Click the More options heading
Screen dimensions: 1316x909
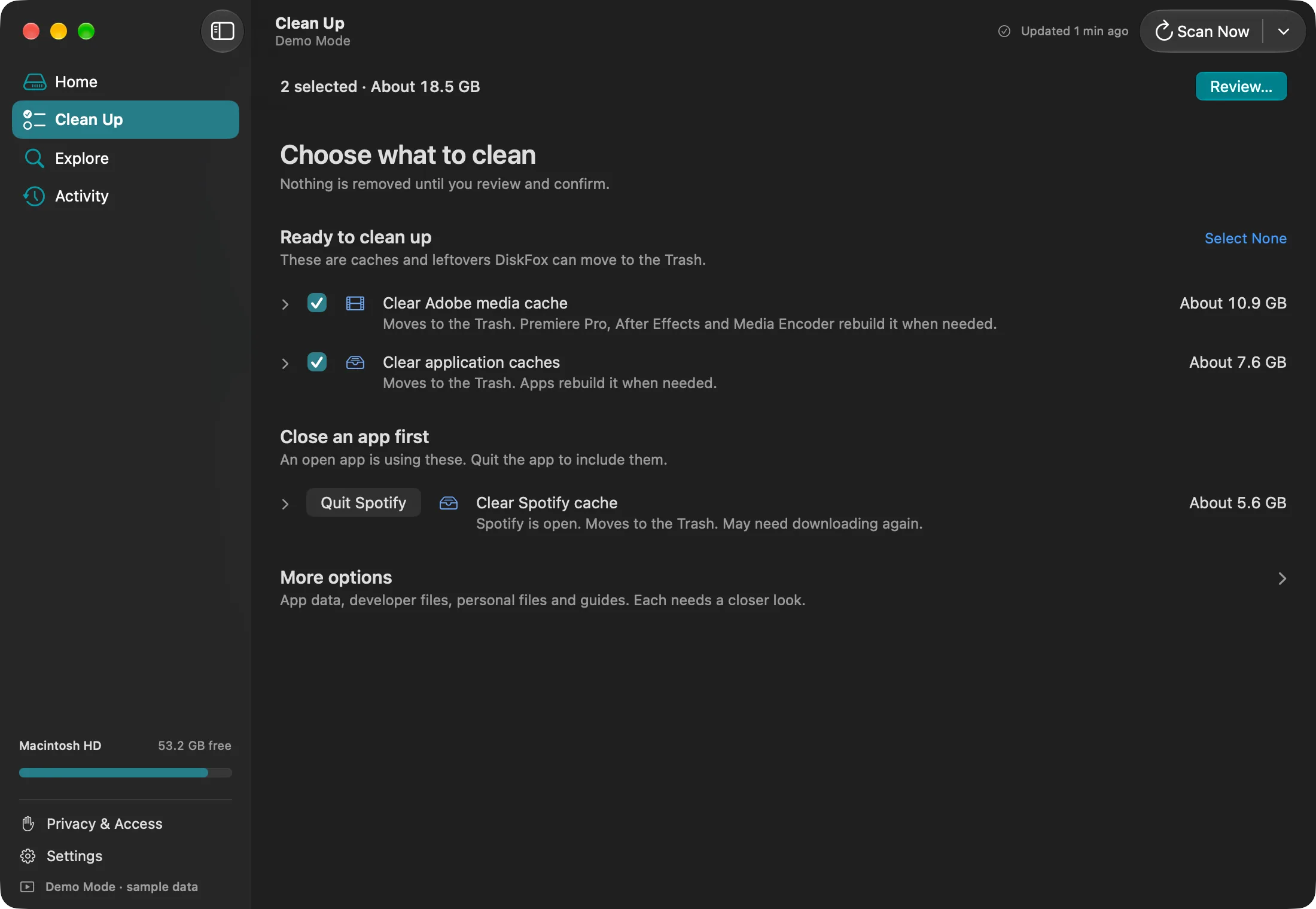click(x=336, y=577)
